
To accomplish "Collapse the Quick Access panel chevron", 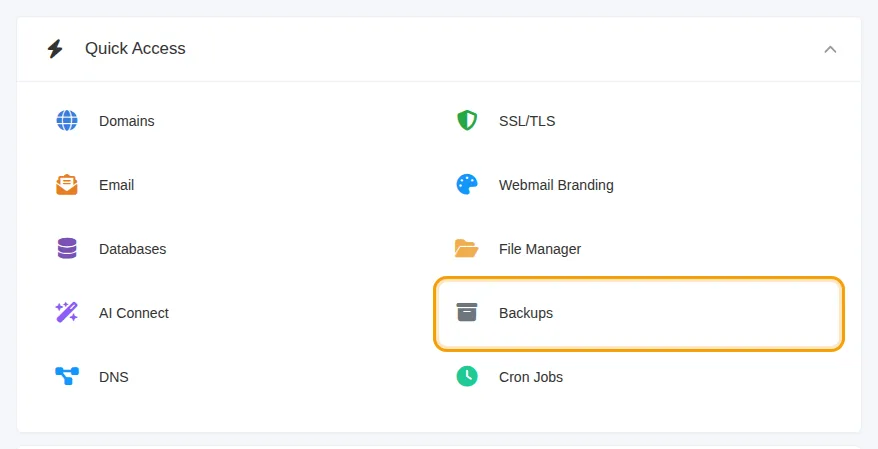I will click(830, 49).
